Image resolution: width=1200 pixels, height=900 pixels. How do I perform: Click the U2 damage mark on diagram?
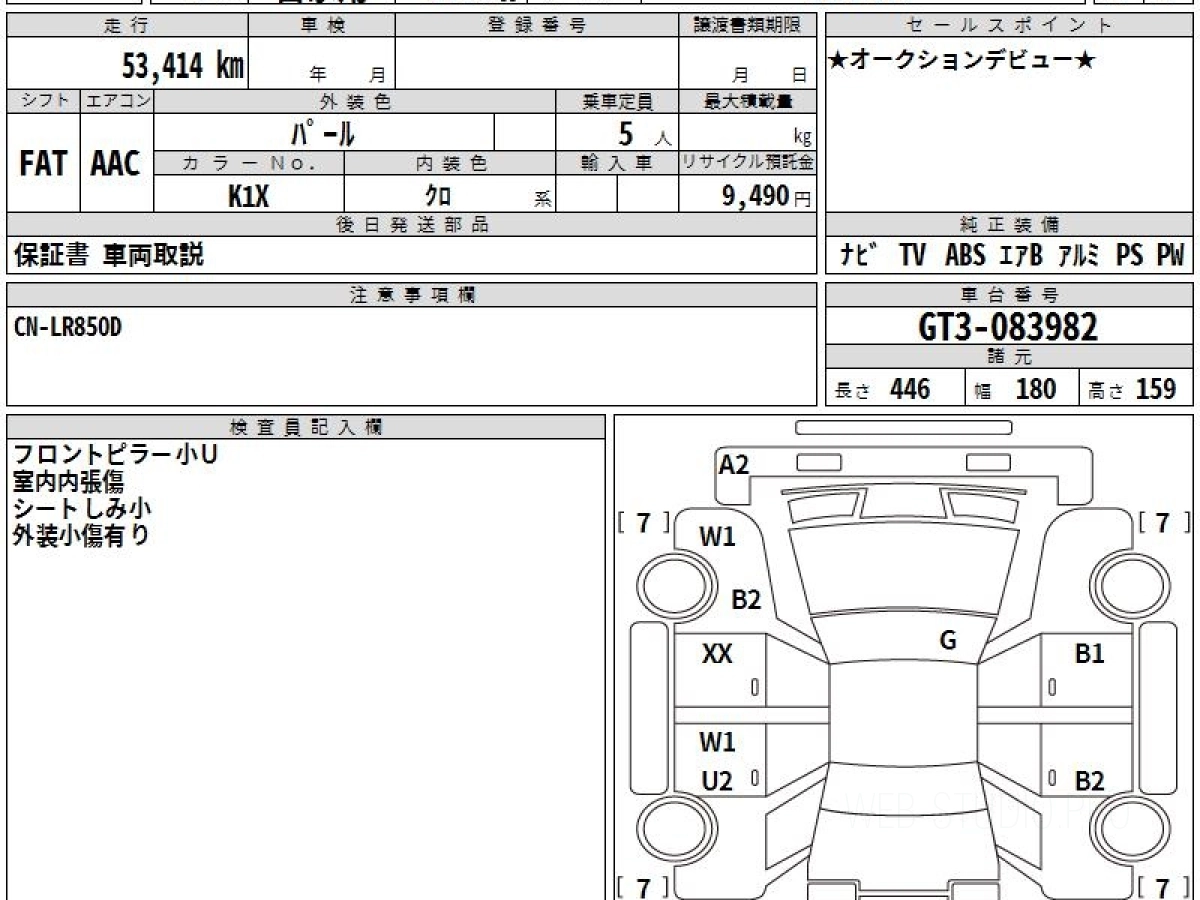click(x=717, y=782)
